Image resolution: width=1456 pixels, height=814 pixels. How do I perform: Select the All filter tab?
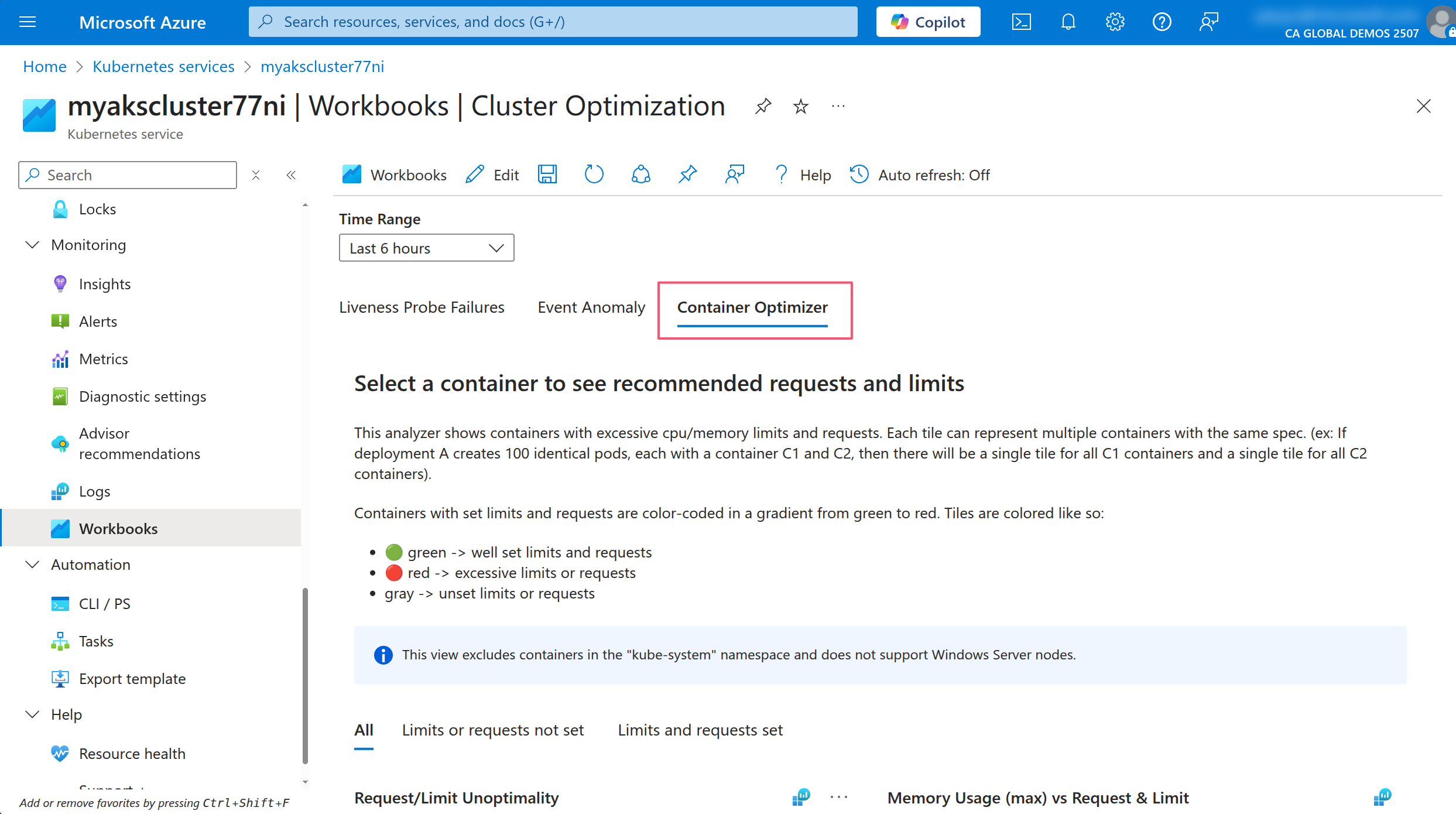pyautogui.click(x=364, y=730)
